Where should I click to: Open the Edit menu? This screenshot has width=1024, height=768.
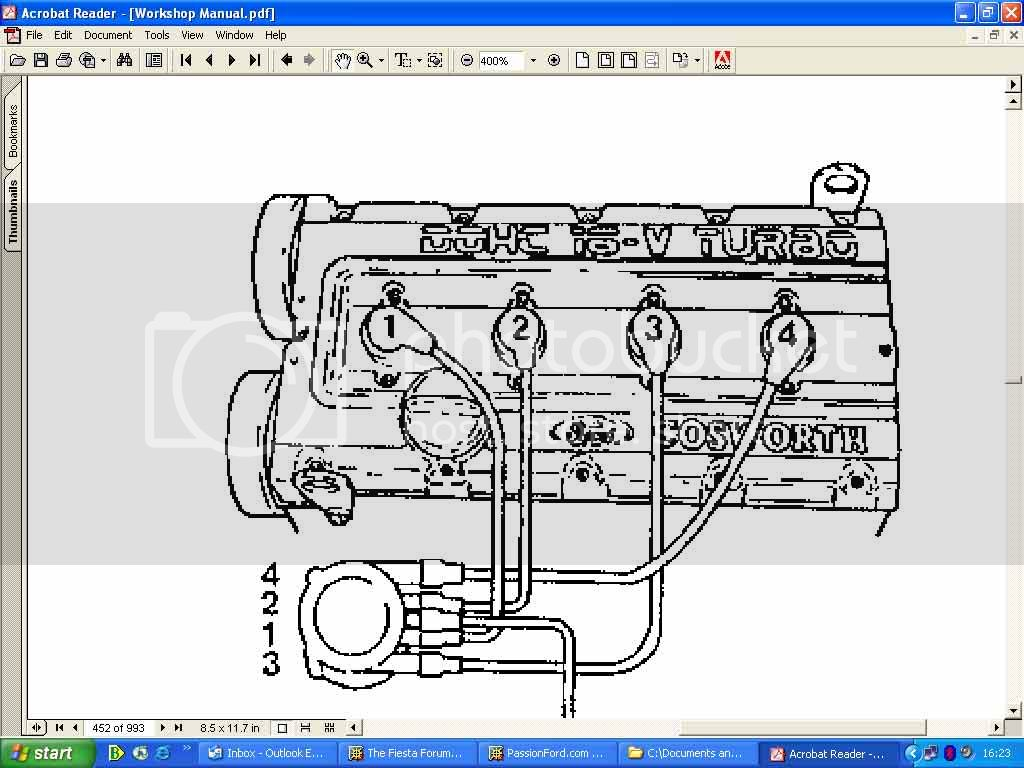[63, 35]
